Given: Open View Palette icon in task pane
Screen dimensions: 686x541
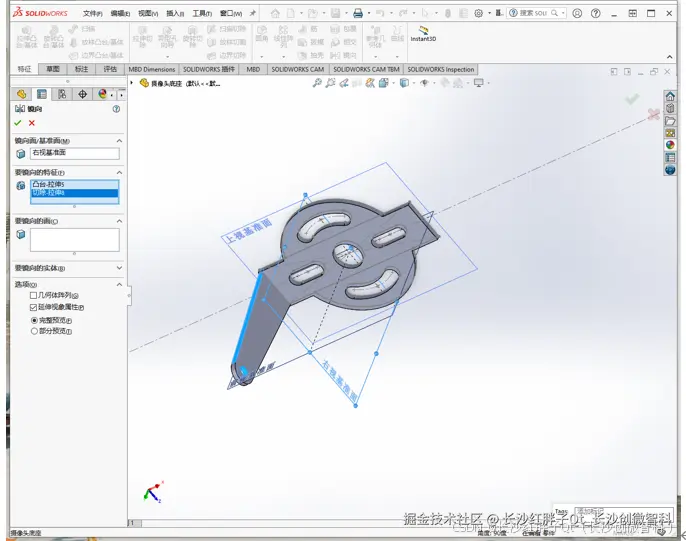Looking at the screenshot, I should 670,133.
